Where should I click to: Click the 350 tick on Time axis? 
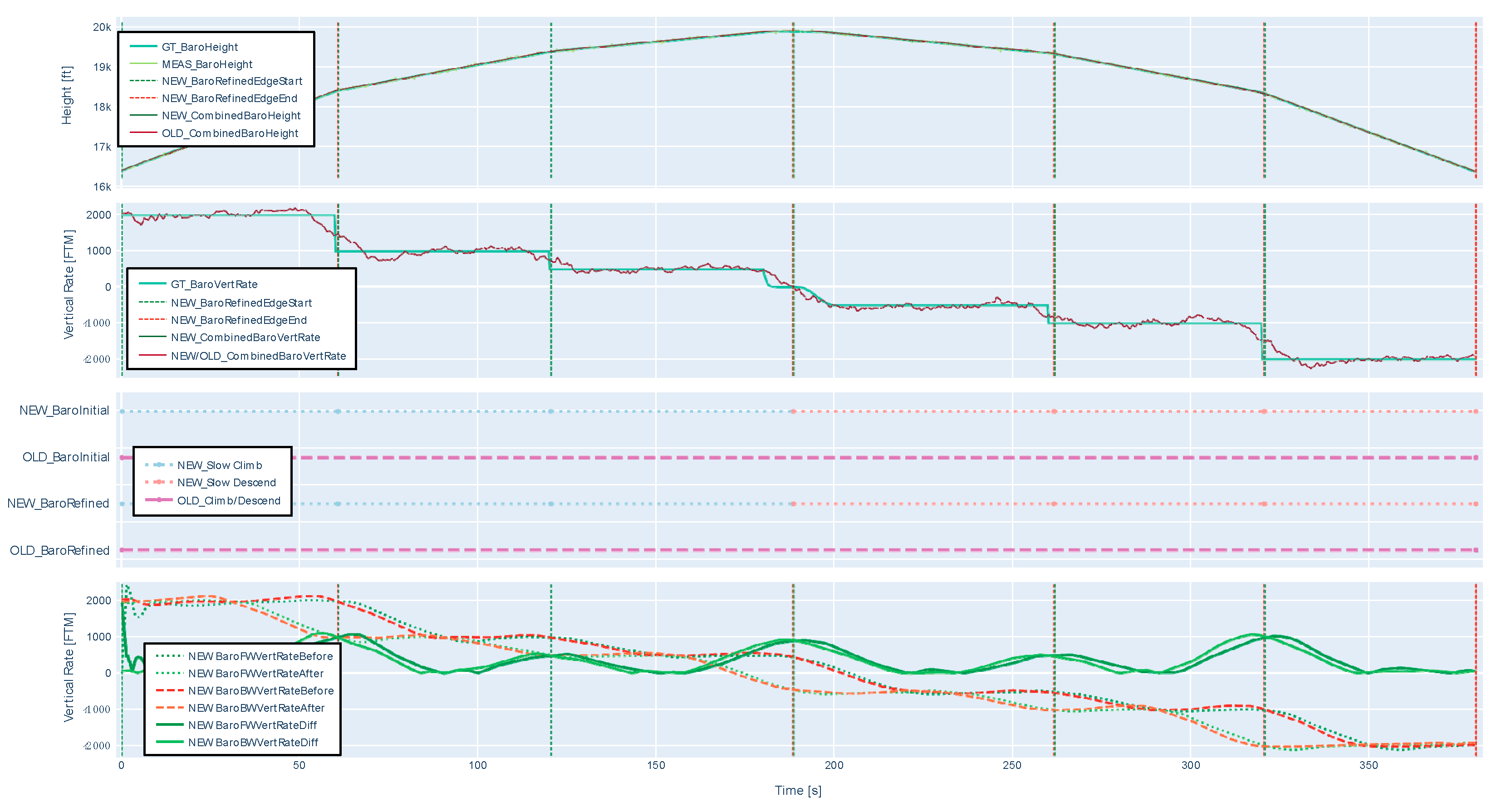(x=1369, y=765)
